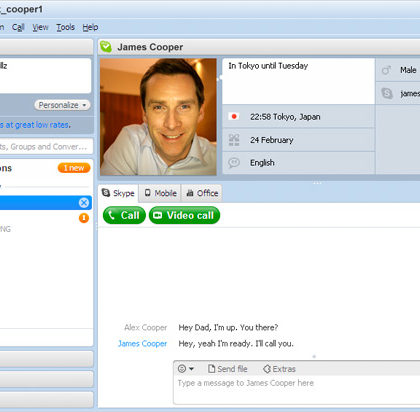Viewport: 420px width, 412px height.
Task: Click the orange alert icon in conversations list
Action: point(84,218)
